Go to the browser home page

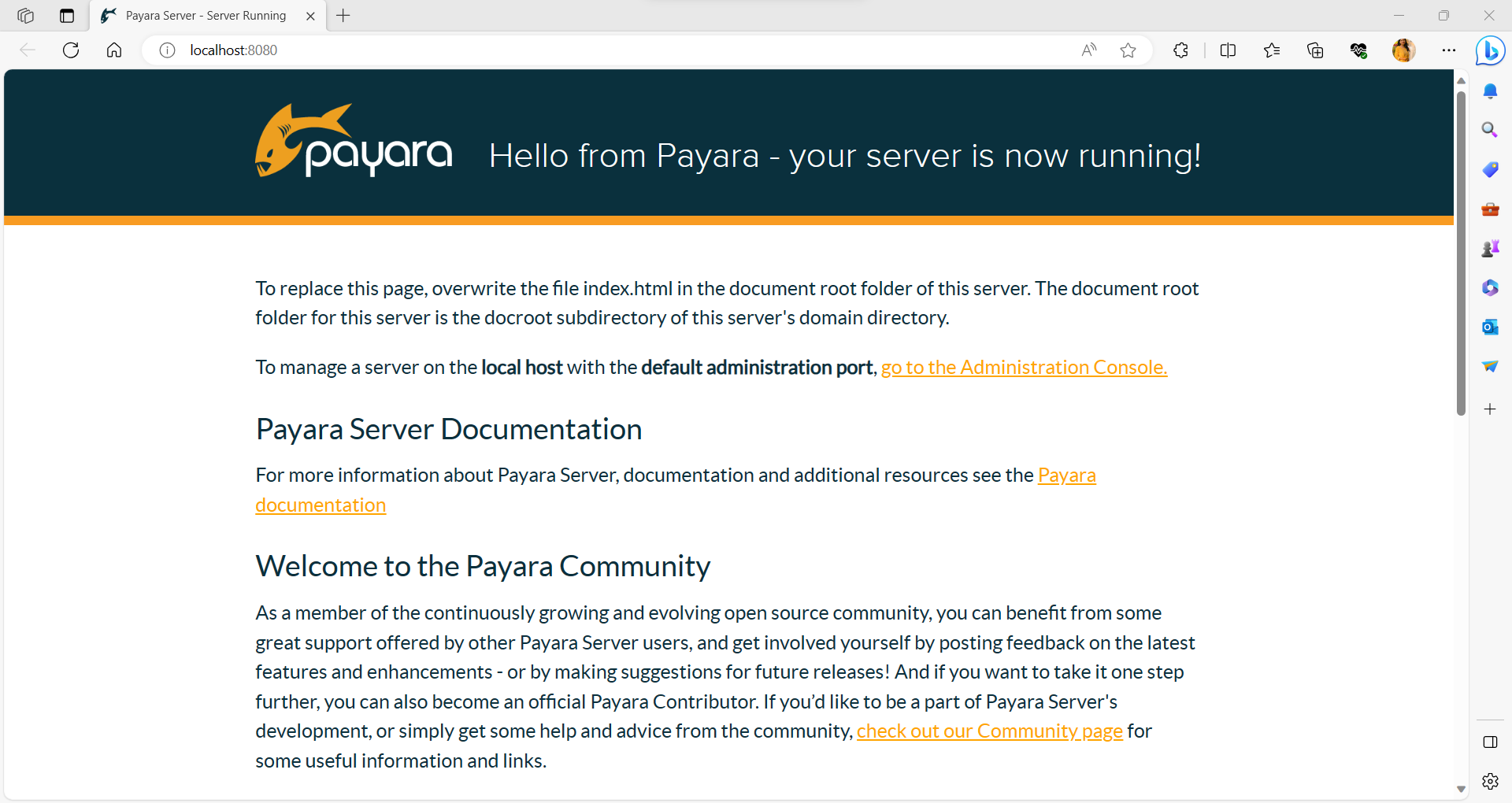pyautogui.click(x=114, y=50)
